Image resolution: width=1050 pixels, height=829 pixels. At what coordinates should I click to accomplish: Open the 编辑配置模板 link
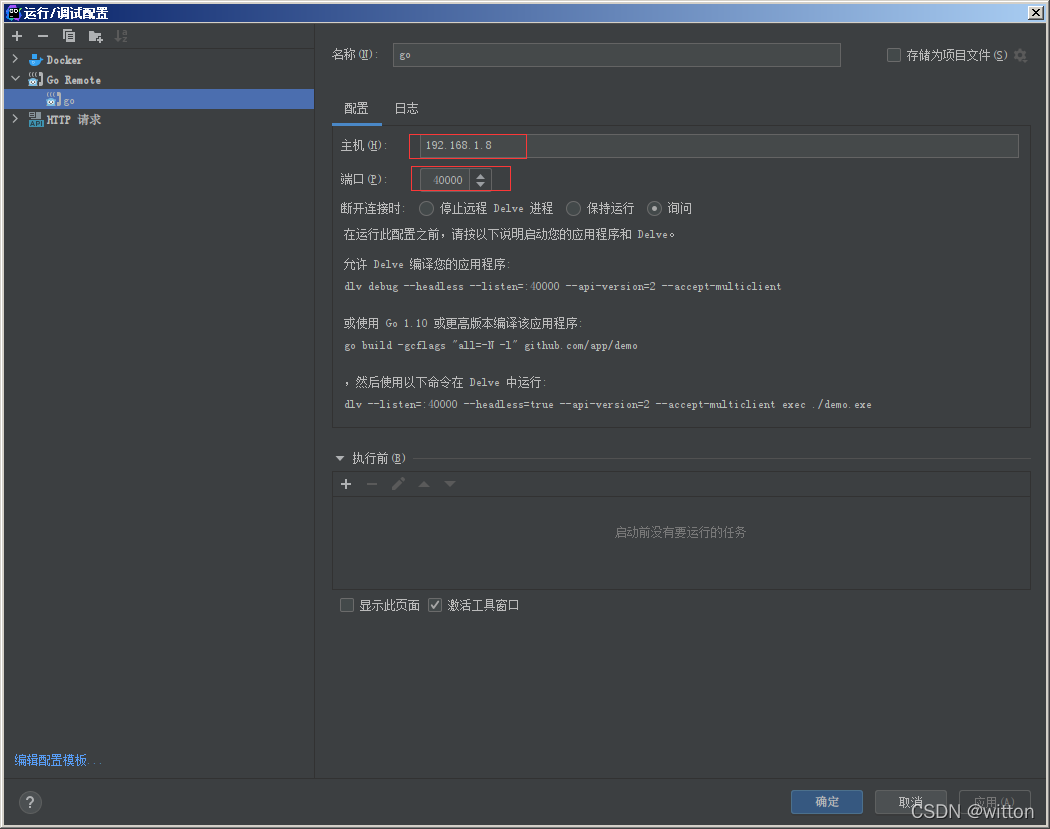point(58,760)
